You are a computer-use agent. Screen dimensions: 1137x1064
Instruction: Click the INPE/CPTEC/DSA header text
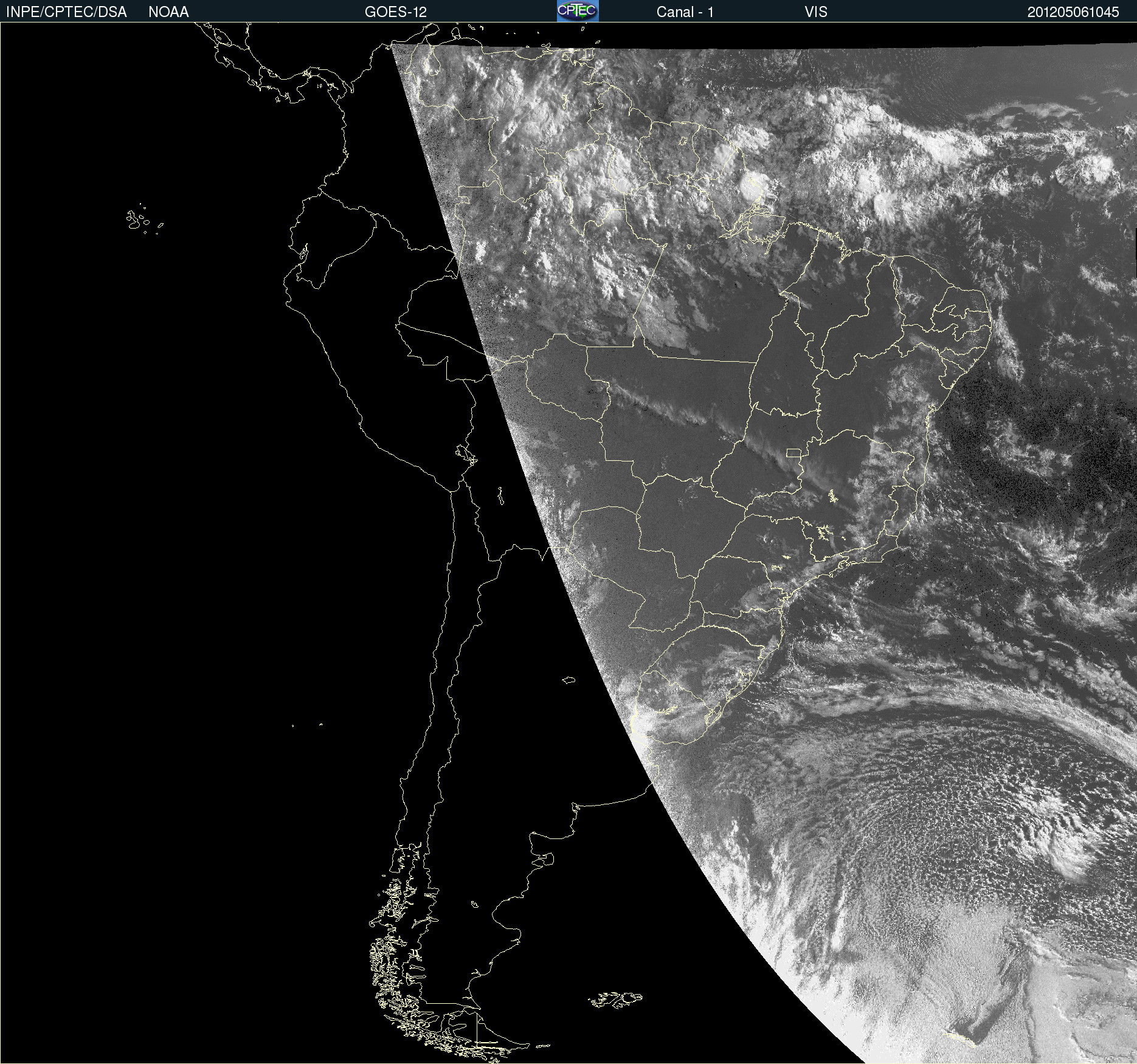(66, 12)
